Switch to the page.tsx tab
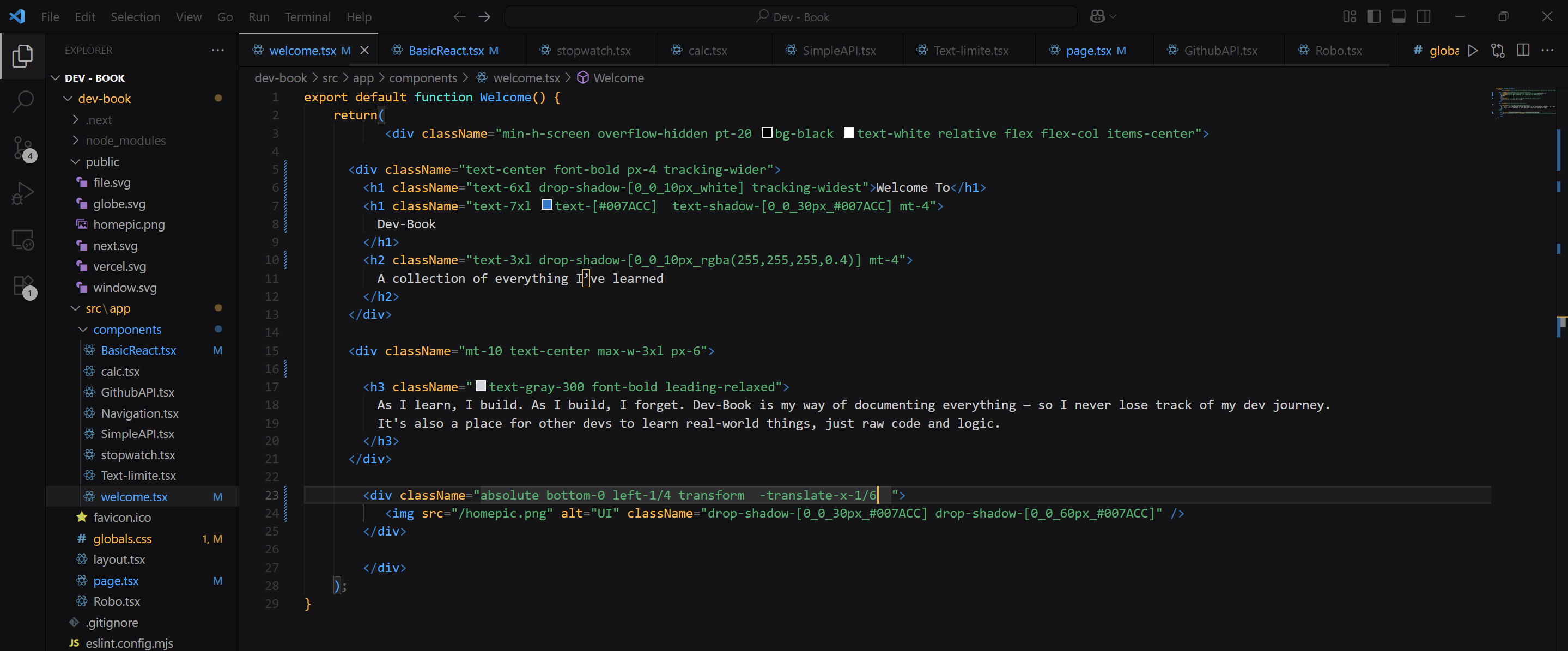The width and height of the screenshot is (1568, 651). (x=1094, y=51)
